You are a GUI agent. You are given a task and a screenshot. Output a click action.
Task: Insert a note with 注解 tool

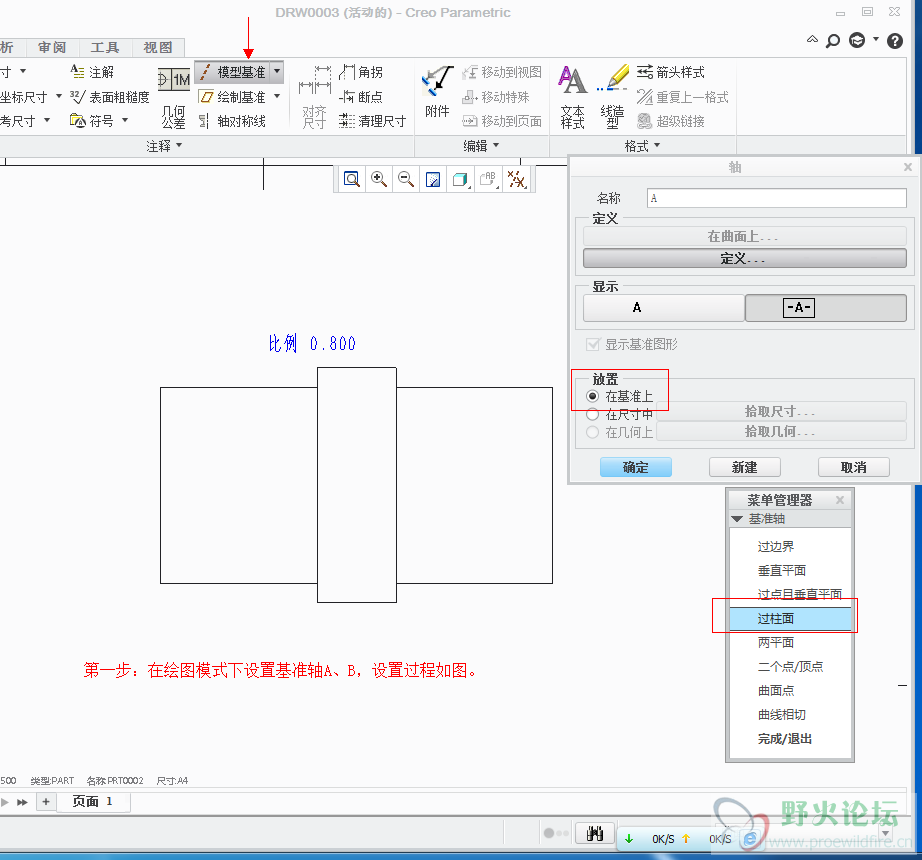(92, 72)
